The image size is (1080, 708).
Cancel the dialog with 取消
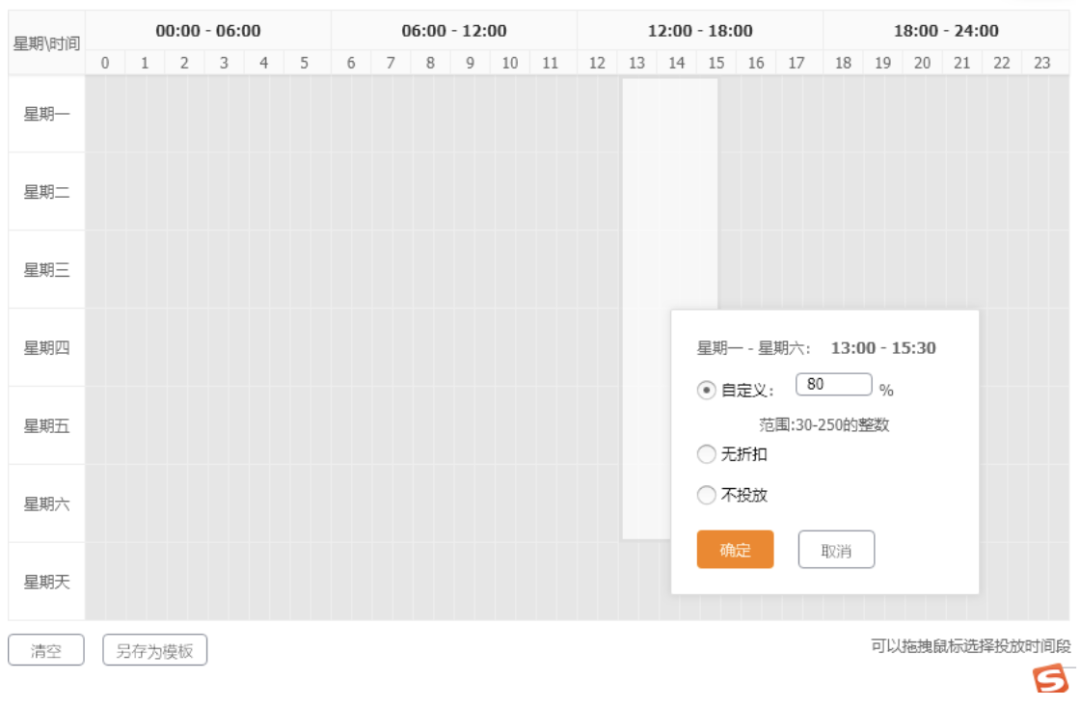tap(836, 549)
